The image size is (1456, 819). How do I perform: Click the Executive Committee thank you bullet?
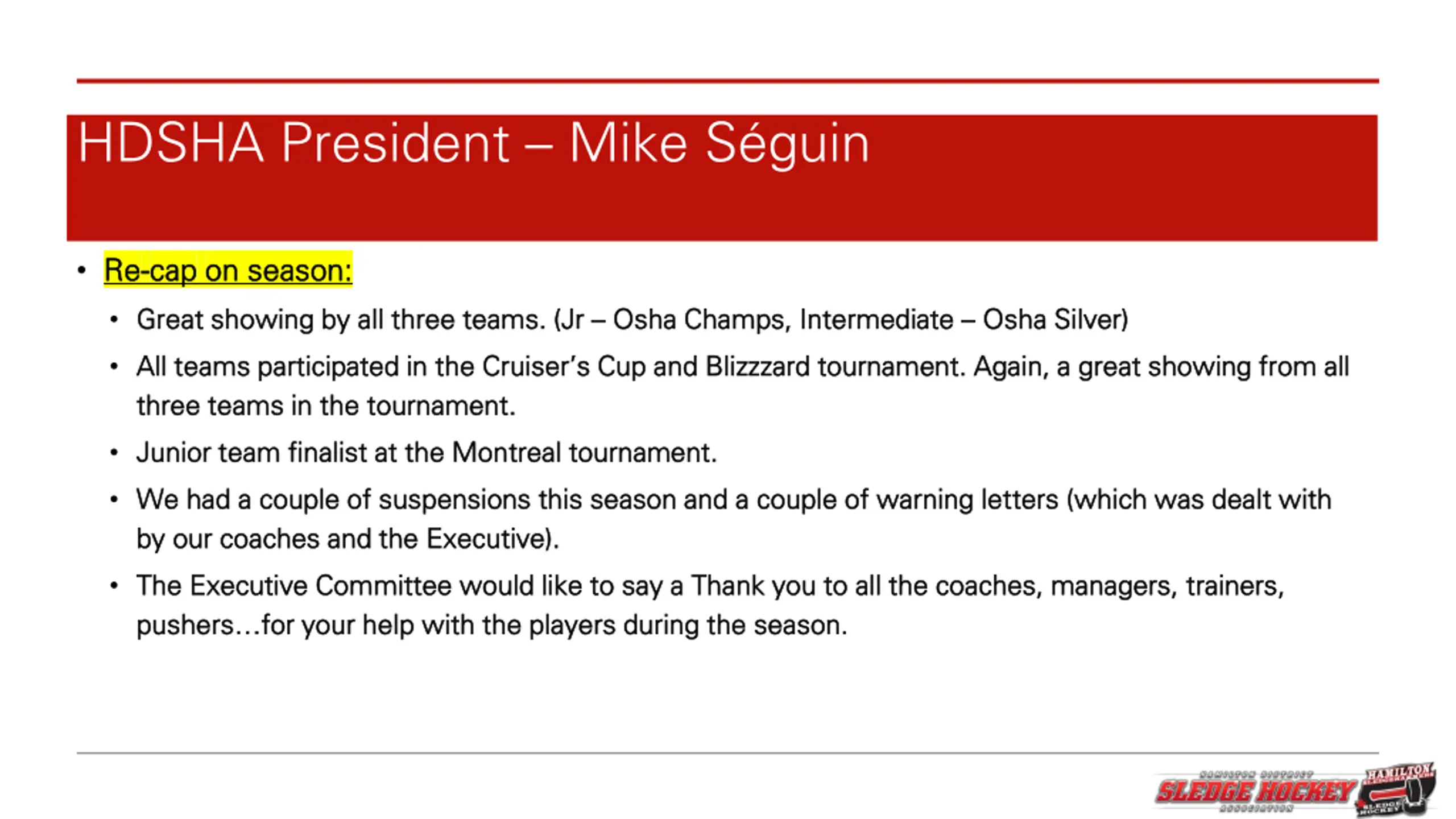tap(710, 606)
